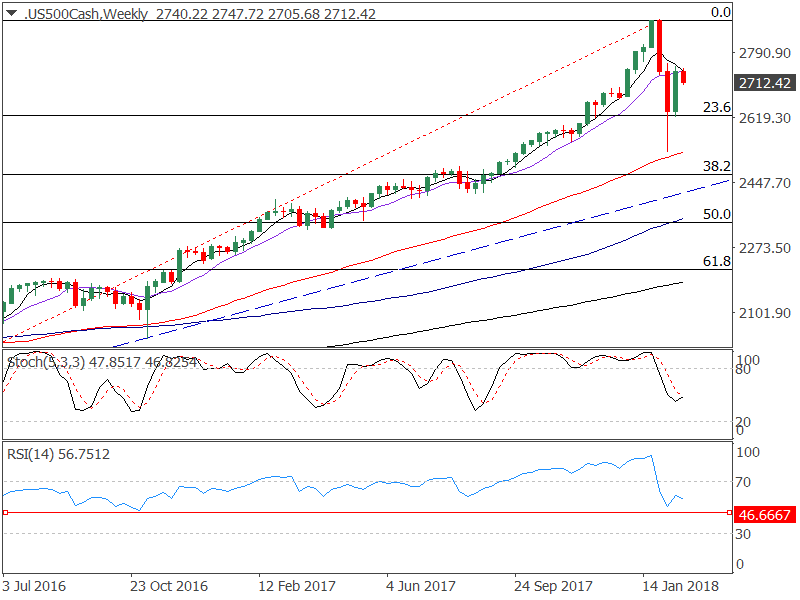Click the 2790.90 price axis label
This screenshot has width=800, height=600.
coord(765,53)
